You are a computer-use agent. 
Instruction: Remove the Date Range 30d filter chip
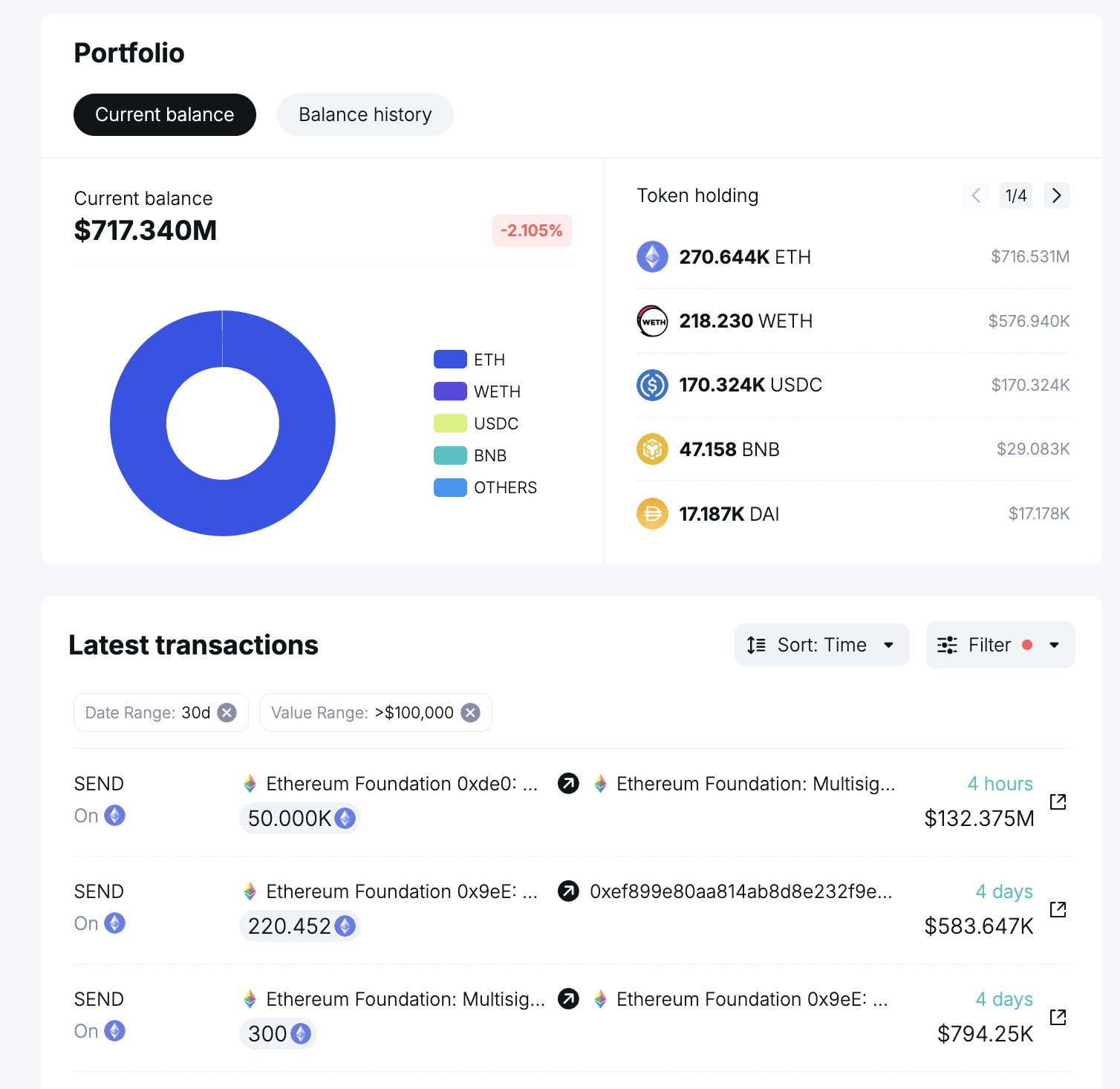(227, 712)
